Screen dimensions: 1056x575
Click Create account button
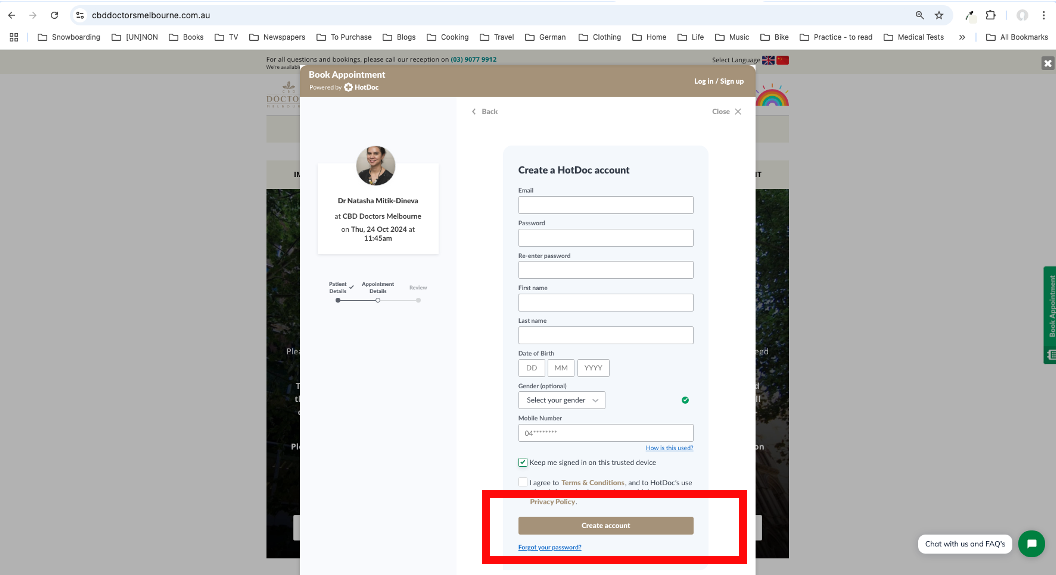pyautogui.click(x=605, y=526)
